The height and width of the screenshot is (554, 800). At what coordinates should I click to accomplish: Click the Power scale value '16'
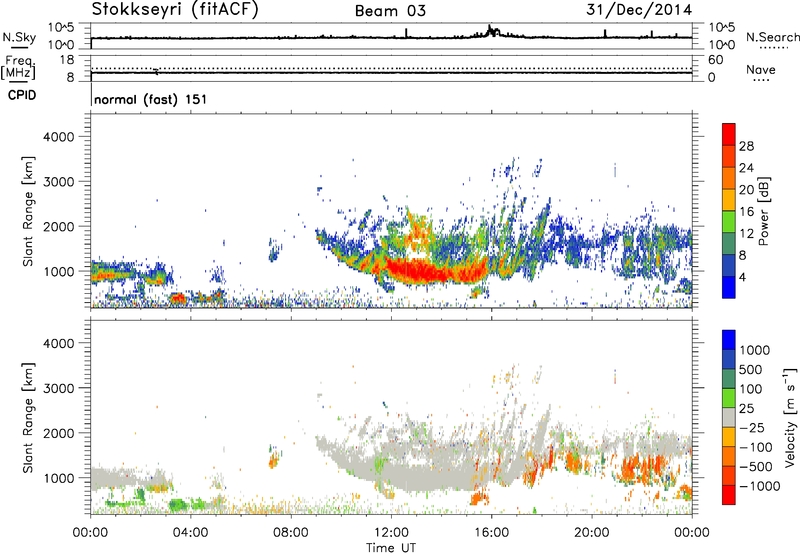point(746,212)
